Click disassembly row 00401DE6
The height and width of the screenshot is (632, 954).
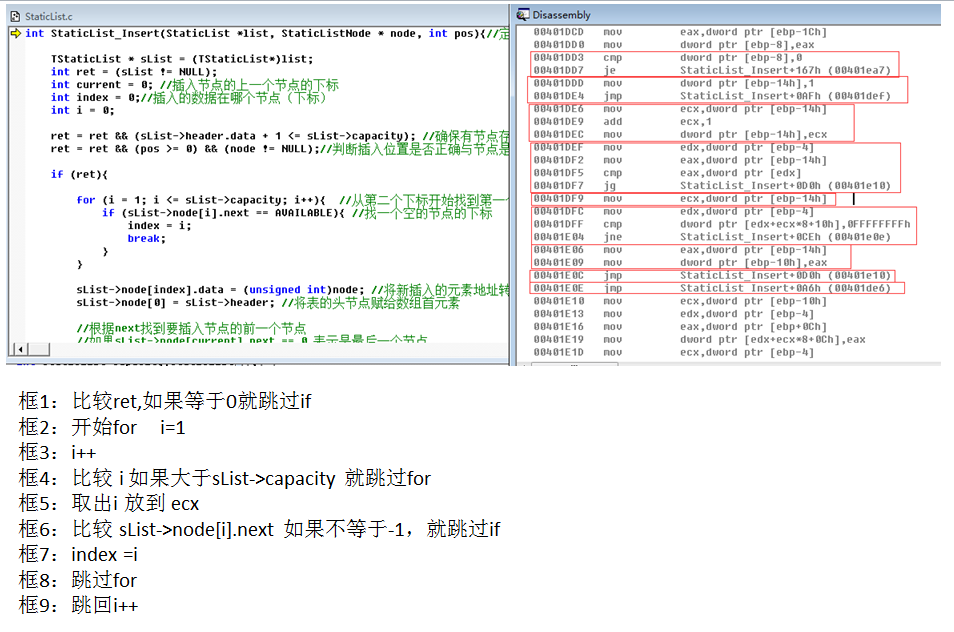(x=680, y=108)
